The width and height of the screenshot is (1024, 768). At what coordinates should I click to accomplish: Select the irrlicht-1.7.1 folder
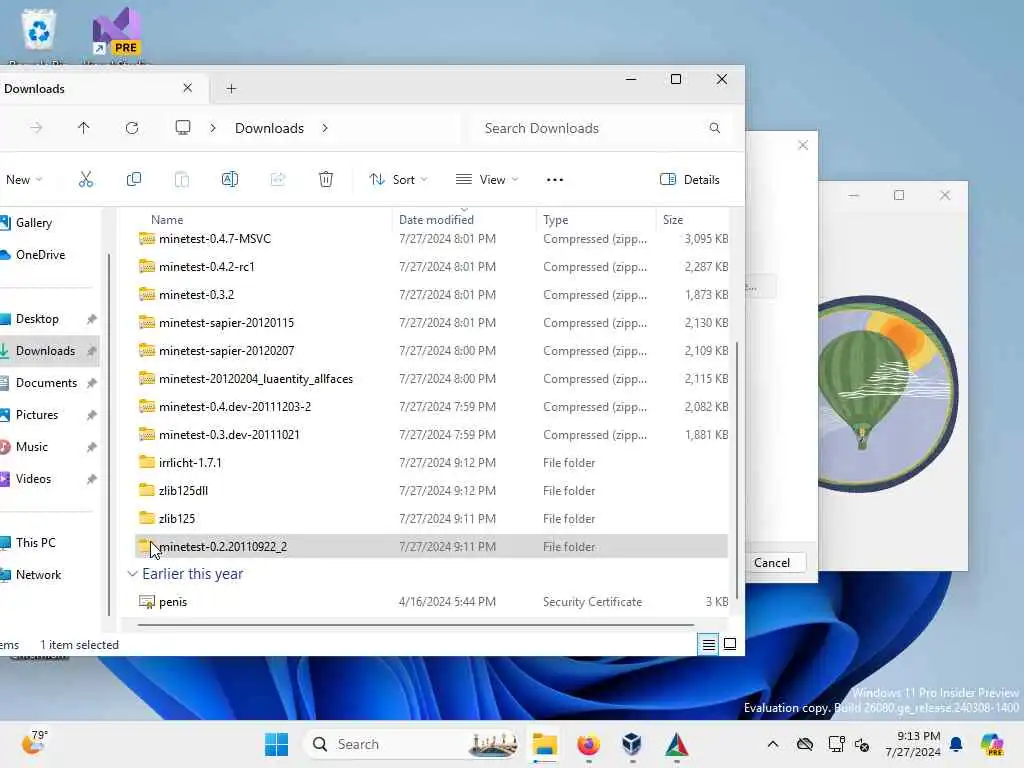431,462
